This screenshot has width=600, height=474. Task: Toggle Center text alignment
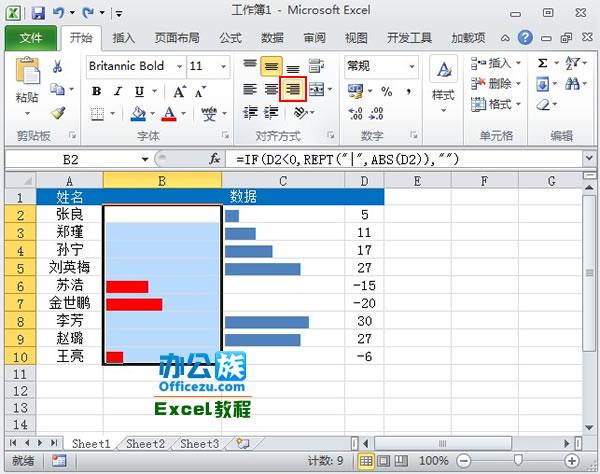pyautogui.click(x=271, y=90)
